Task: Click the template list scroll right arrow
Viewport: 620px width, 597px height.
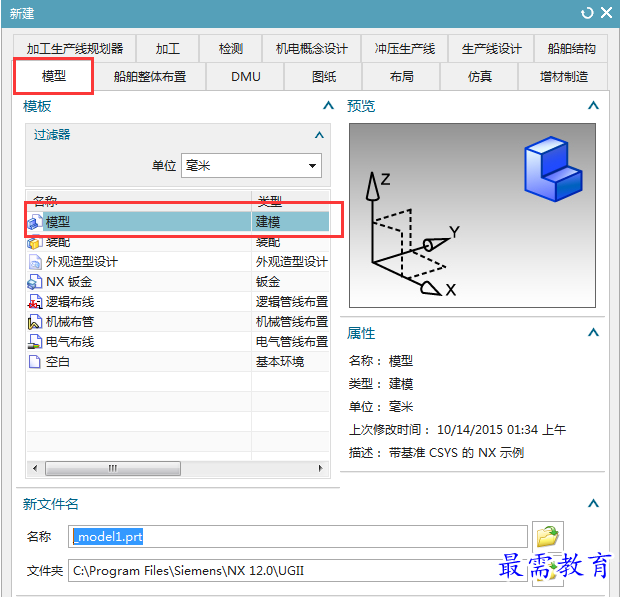Action: [321, 469]
